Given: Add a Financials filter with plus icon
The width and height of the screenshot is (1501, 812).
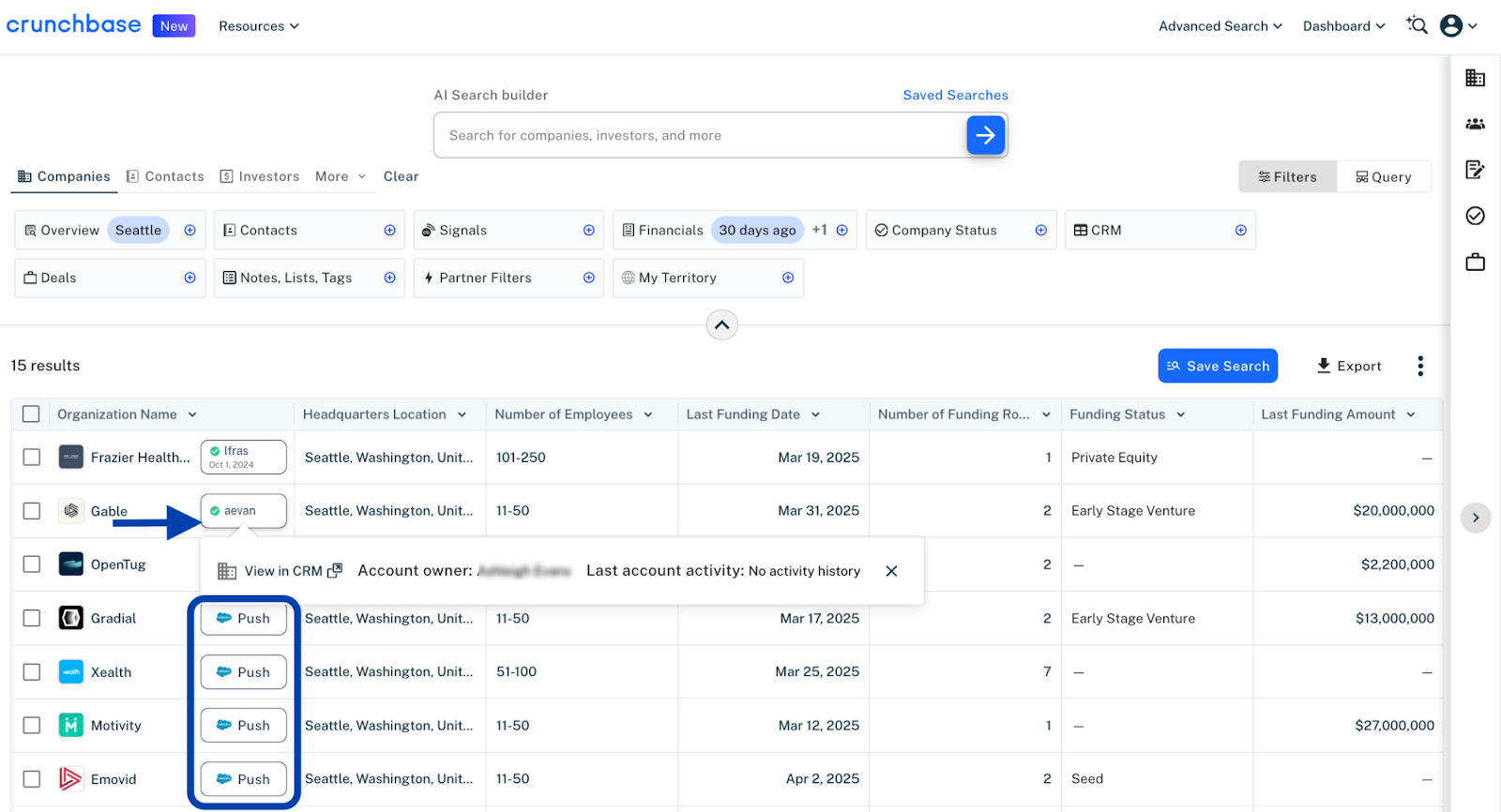Looking at the screenshot, I should coord(841,230).
